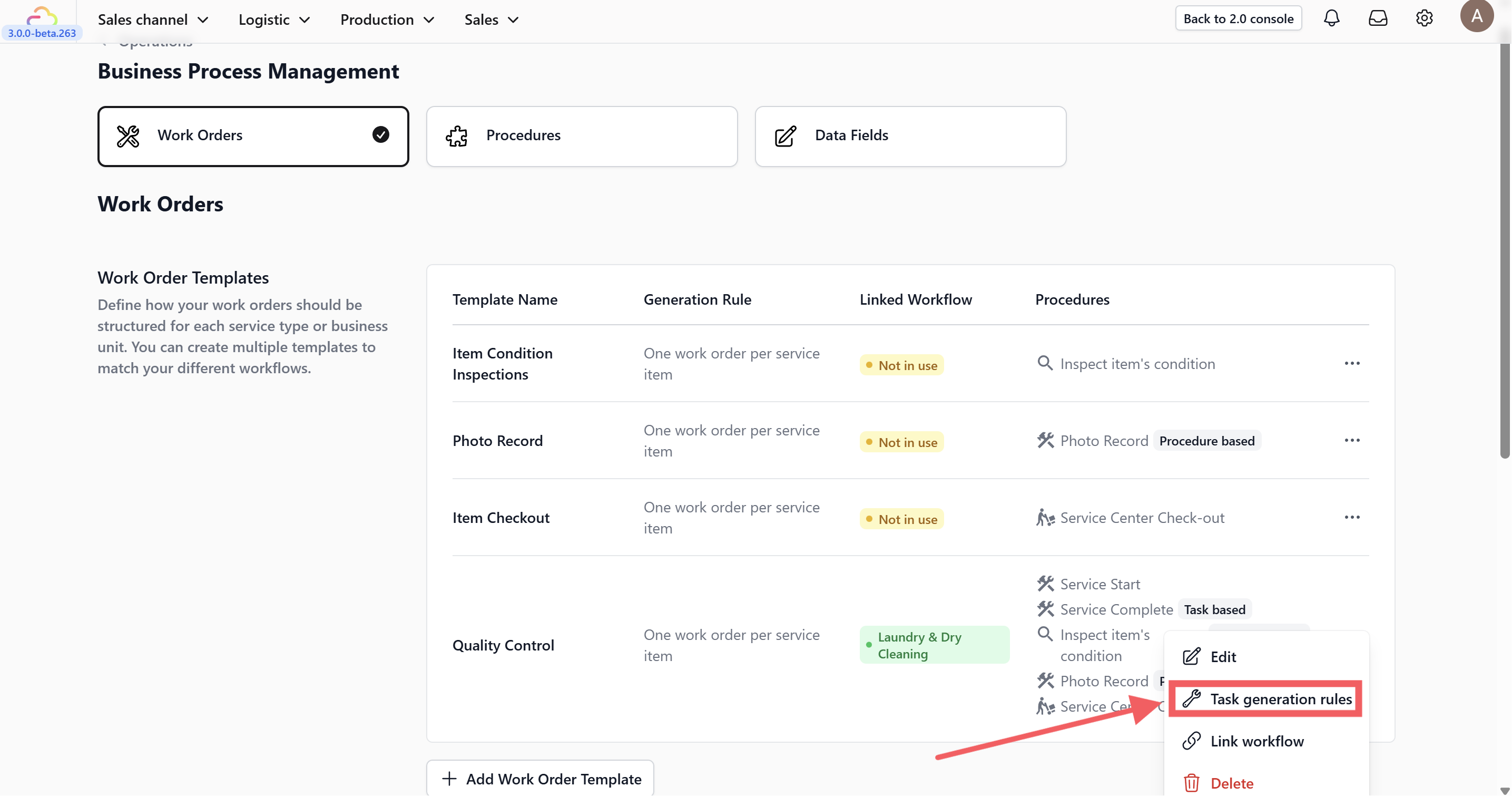Expand the Sales channel dropdown
The height and width of the screenshot is (796, 1512).
click(x=153, y=20)
